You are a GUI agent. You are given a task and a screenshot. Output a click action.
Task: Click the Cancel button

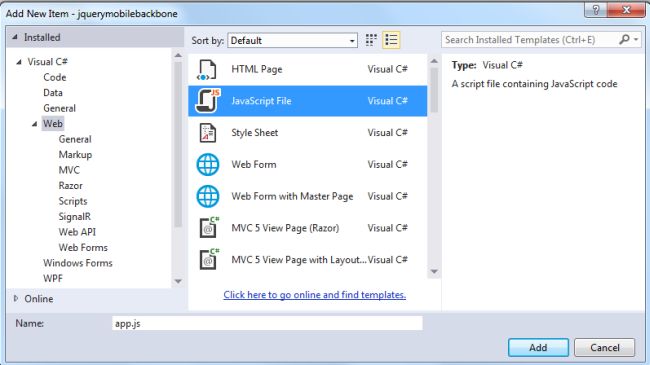604,347
